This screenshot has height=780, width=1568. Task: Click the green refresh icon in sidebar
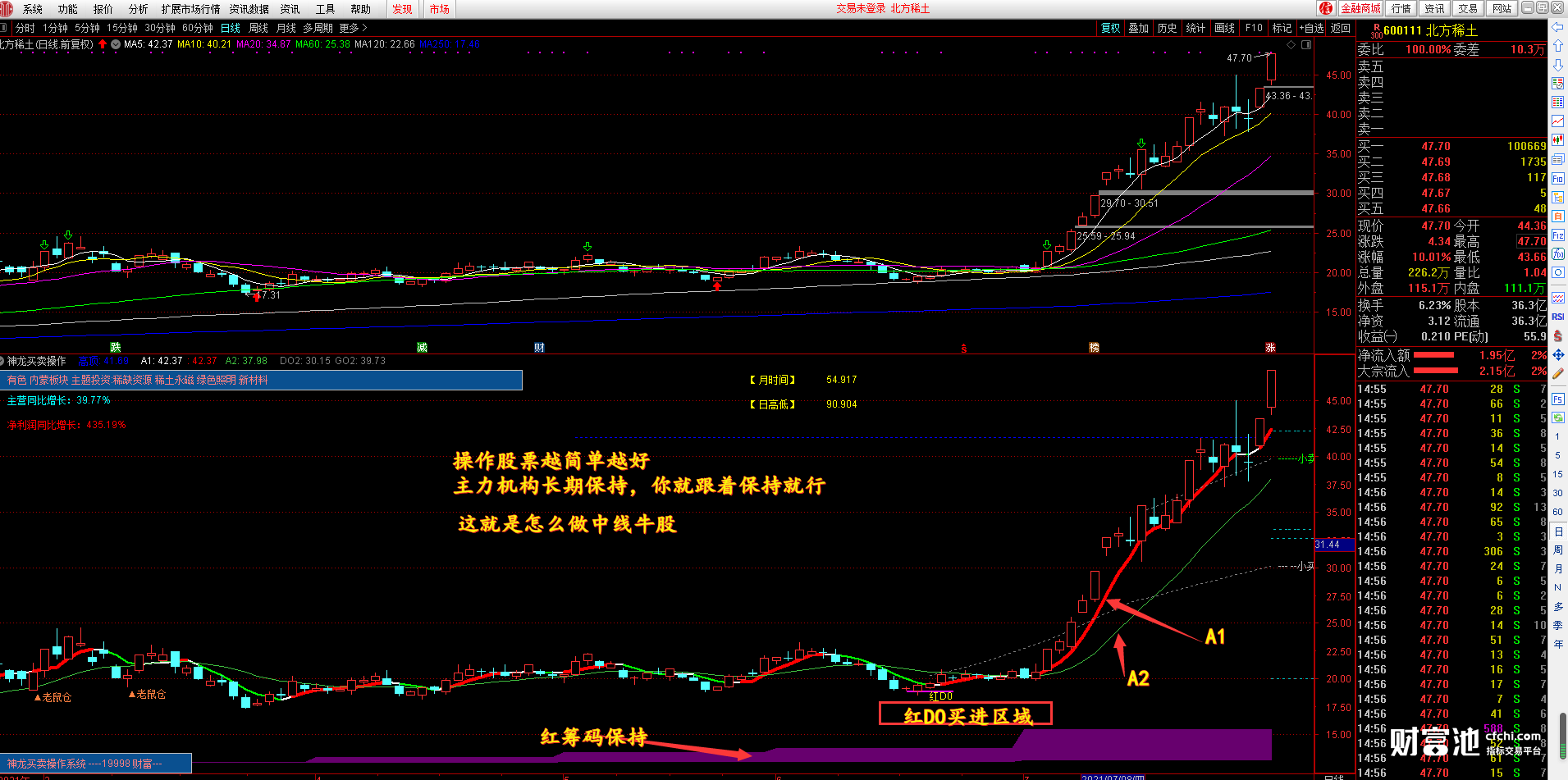pyautogui.click(x=1558, y=417)
